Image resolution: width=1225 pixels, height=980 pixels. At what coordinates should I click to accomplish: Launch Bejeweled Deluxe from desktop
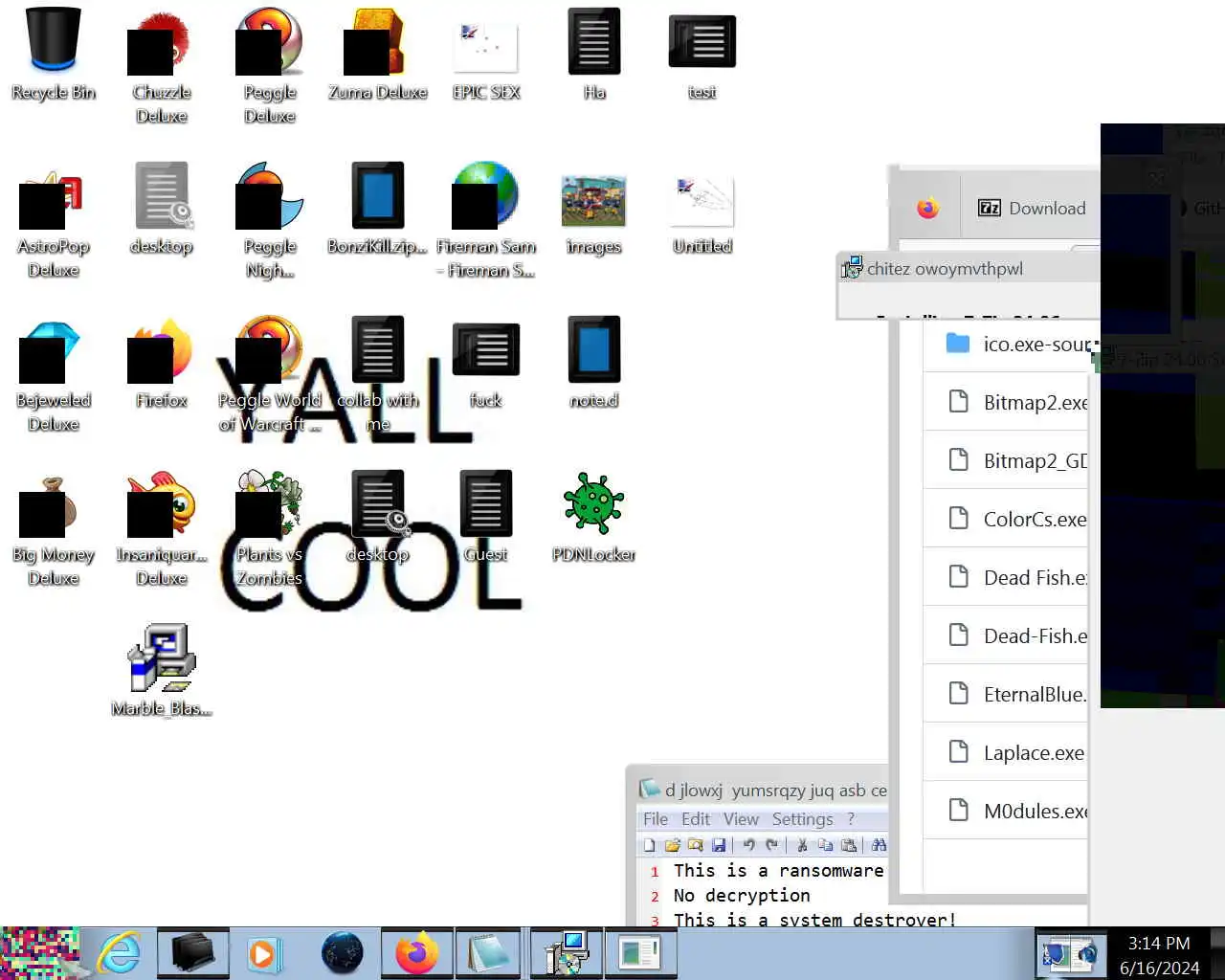tap(54, 374)
